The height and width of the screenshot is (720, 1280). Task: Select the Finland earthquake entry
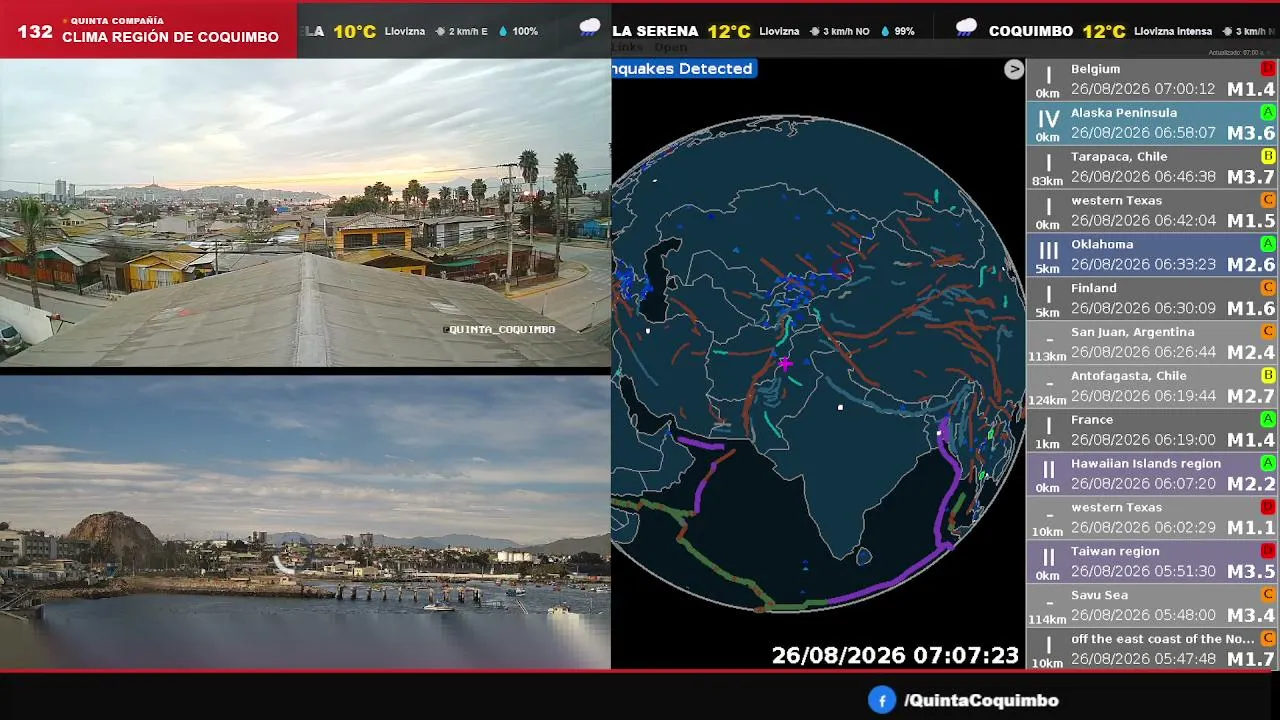pos(1153,299)
